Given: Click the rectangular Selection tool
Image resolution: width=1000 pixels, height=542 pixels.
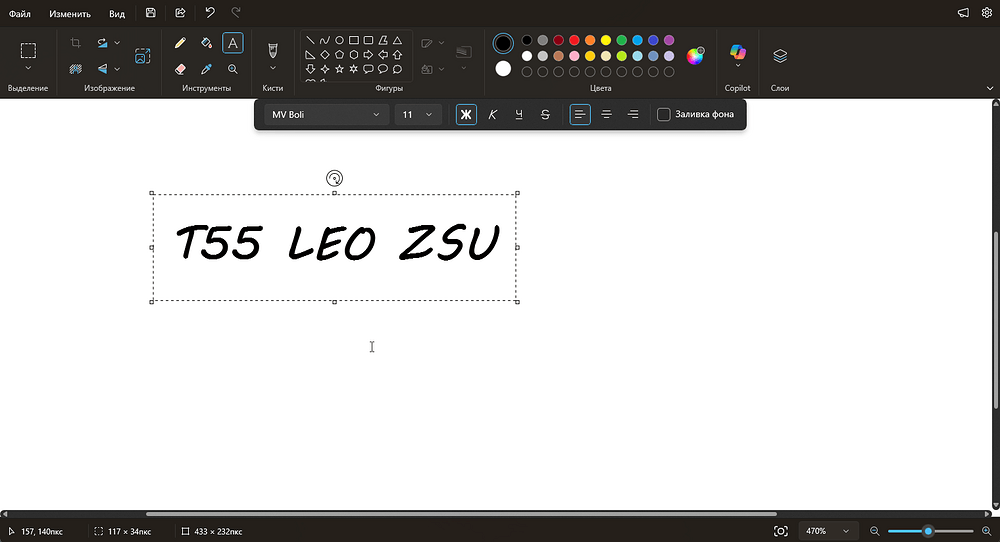Looking at the screenshot, I should (28, 50).
